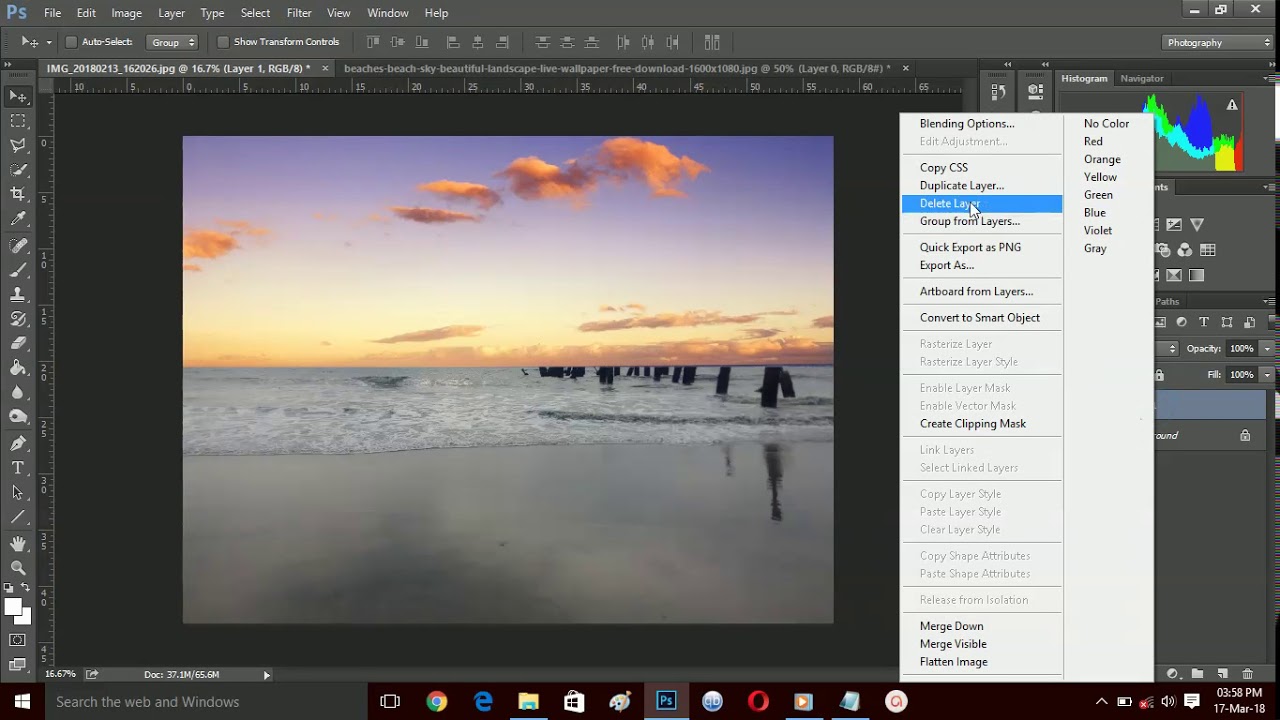Select the Blur tool
This screenshot has width=1280, height=720.
coord(18,392)
